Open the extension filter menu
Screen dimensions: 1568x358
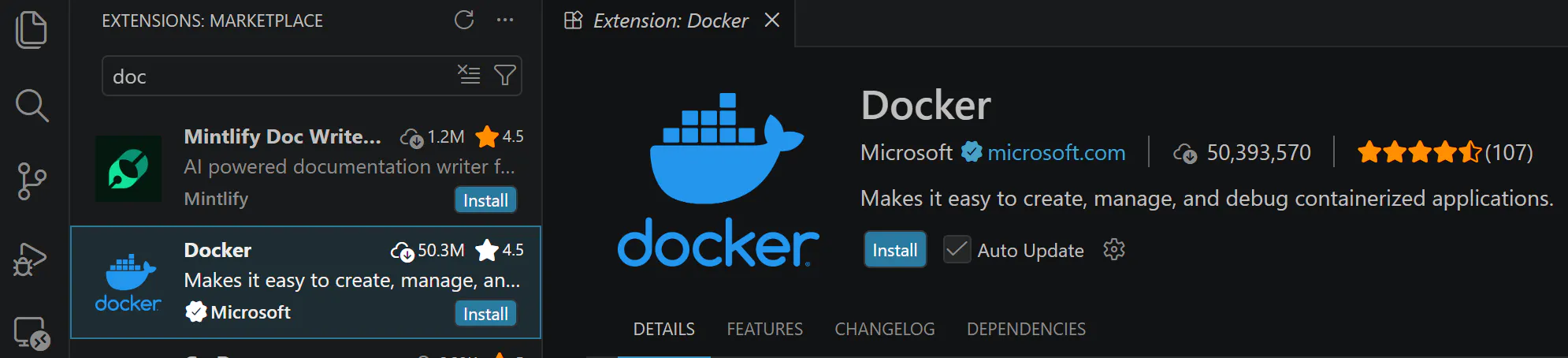tap(504, 75)
